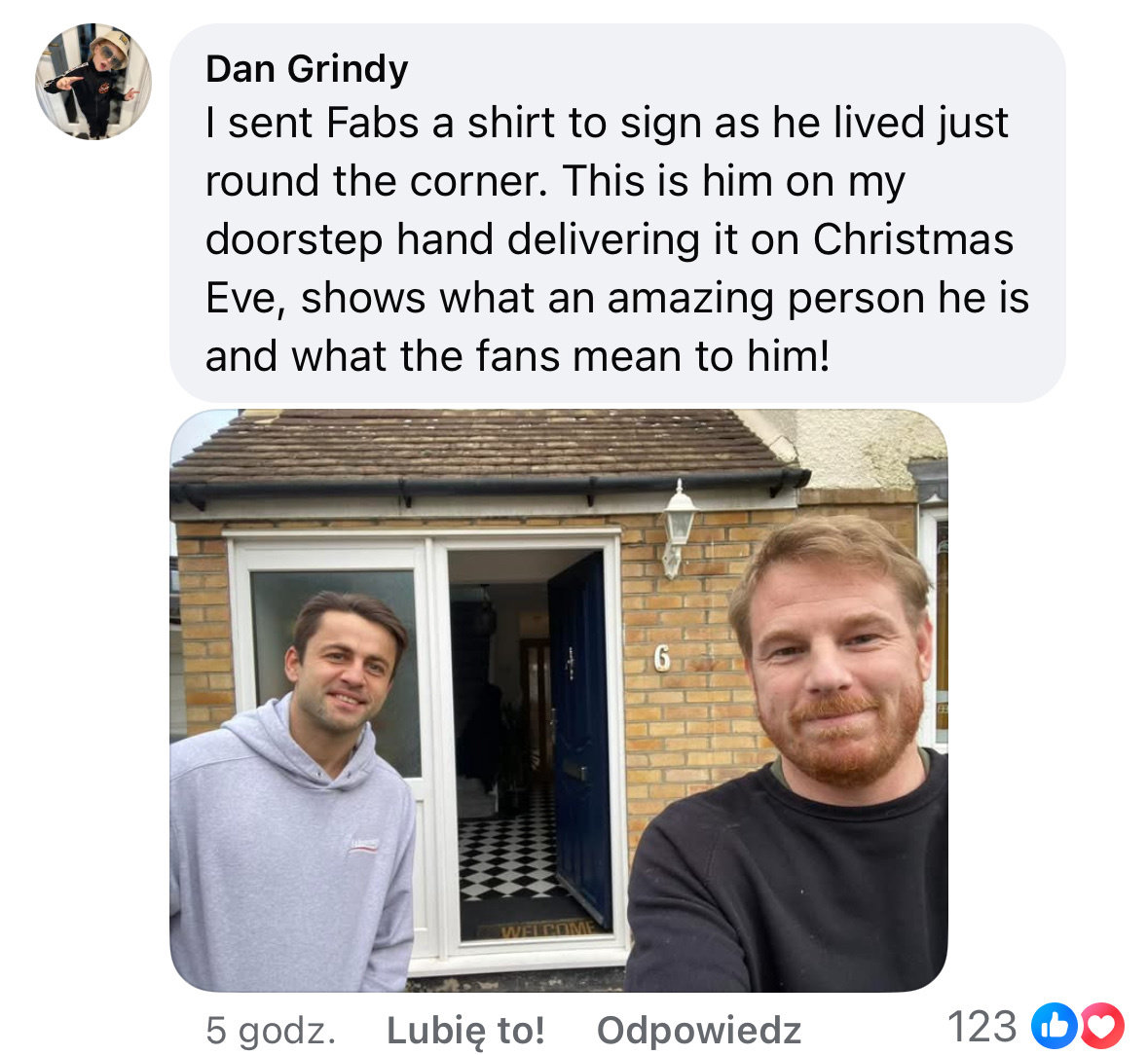Click the blue thumbs-up reaction icon
The width and height of the screenshot is (1148, 1055).
(1054, 1027)
